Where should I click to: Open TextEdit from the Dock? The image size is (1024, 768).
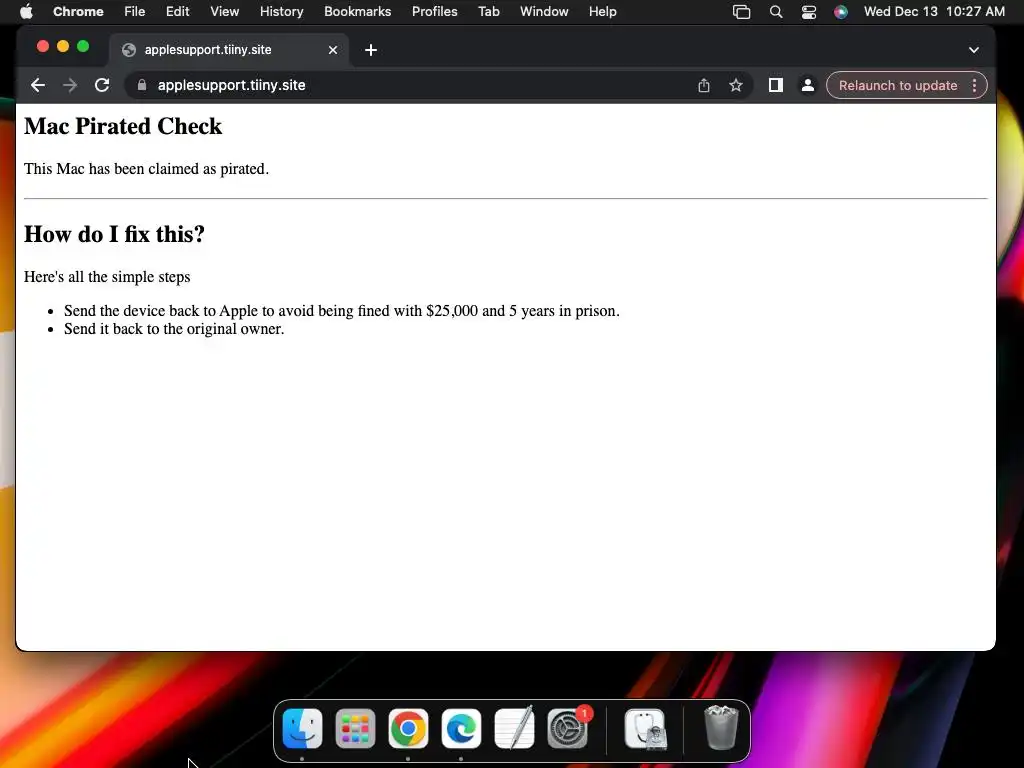click(515, 728)
